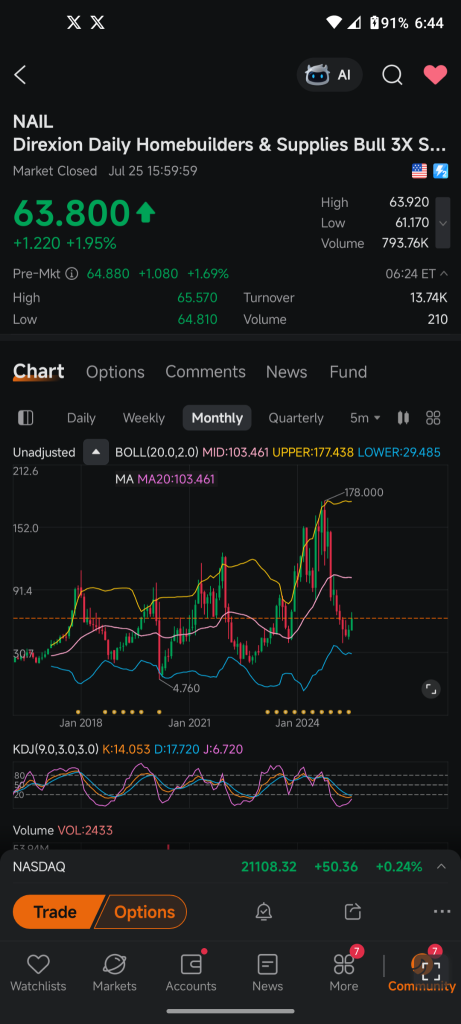This screenshot has height=1024, width=461.
Task: Tap the UPPER:177.438 band value
Action: click(x=313, y=452)
